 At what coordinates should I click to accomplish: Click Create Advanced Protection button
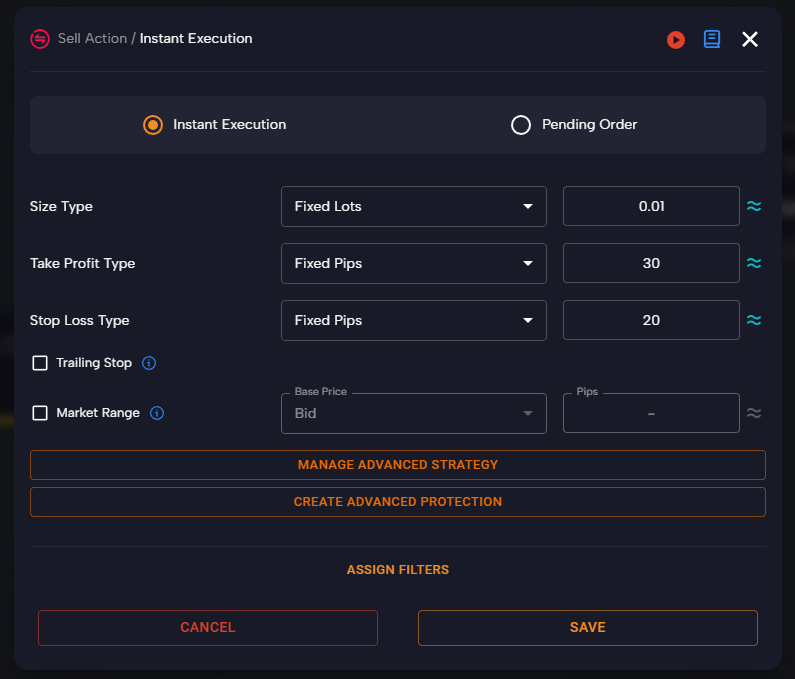click(397, 502)
